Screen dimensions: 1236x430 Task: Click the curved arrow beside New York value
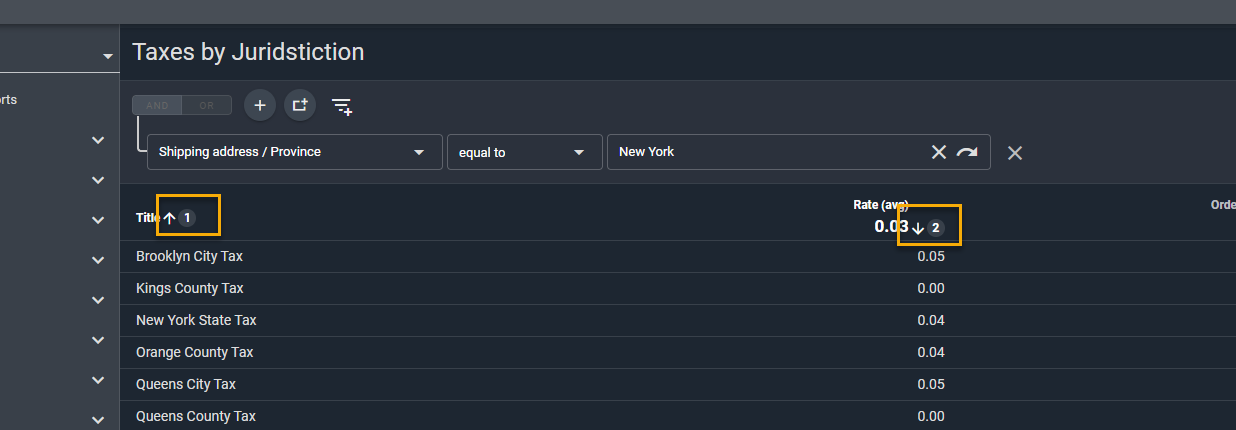[x=967, y=152]
